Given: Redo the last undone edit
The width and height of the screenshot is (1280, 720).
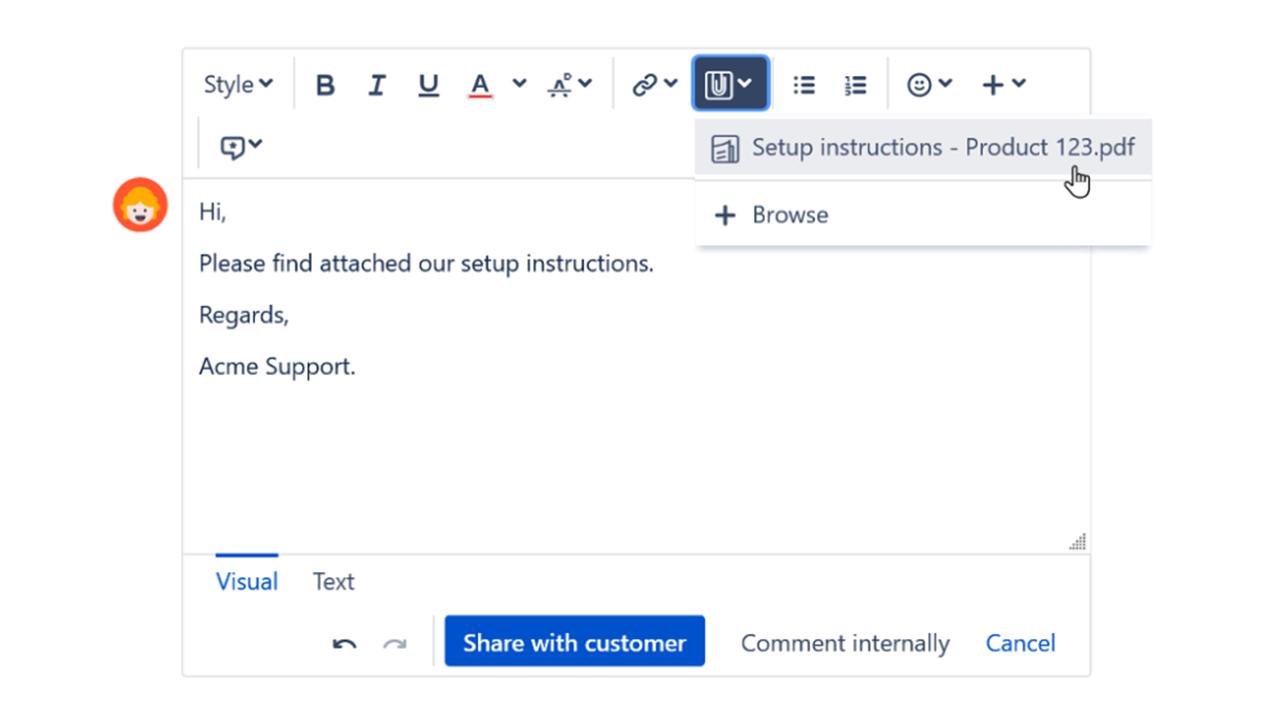Looking at the screenshot, I should point(394,643).
